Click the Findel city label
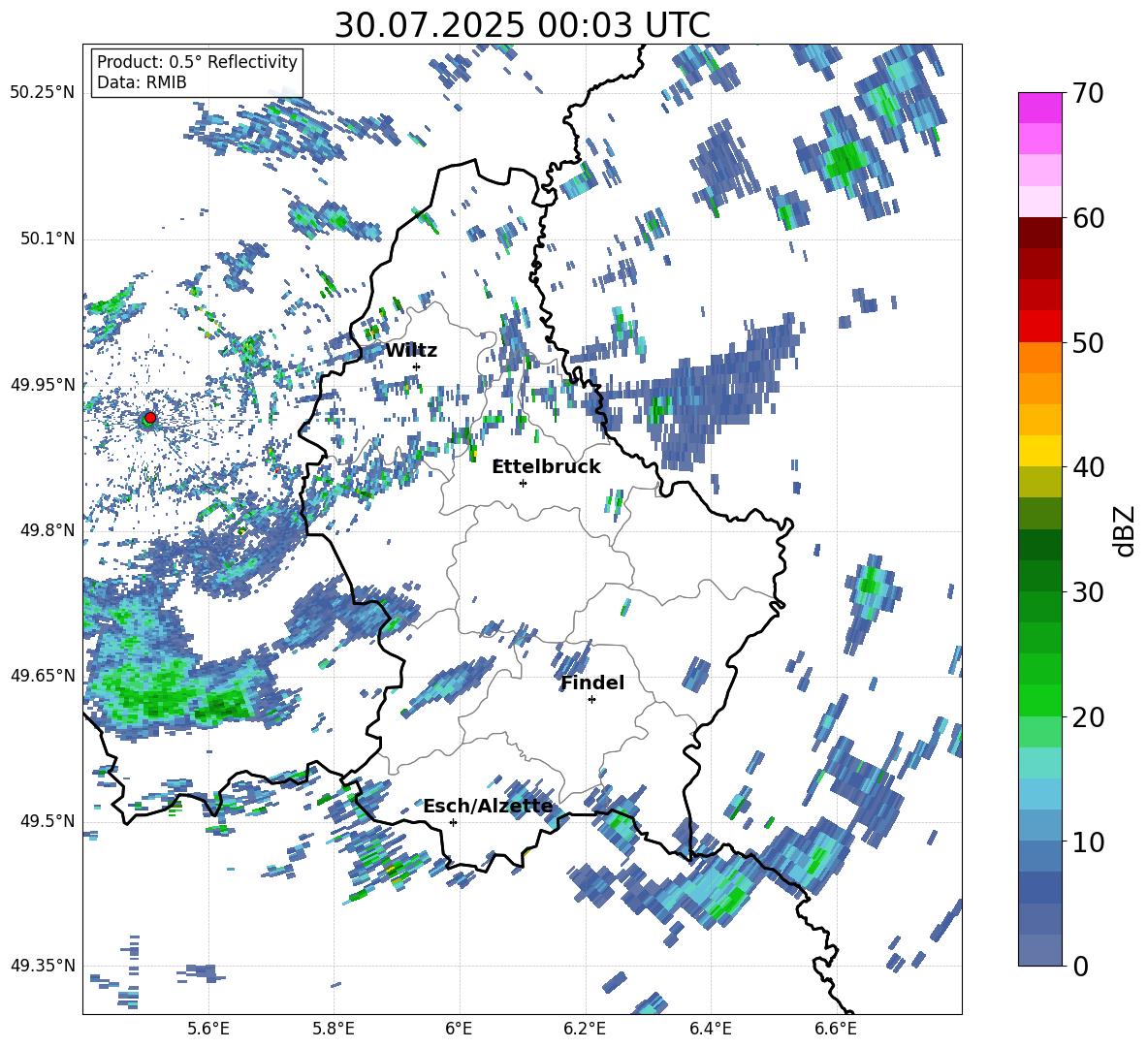 [592, 683]
